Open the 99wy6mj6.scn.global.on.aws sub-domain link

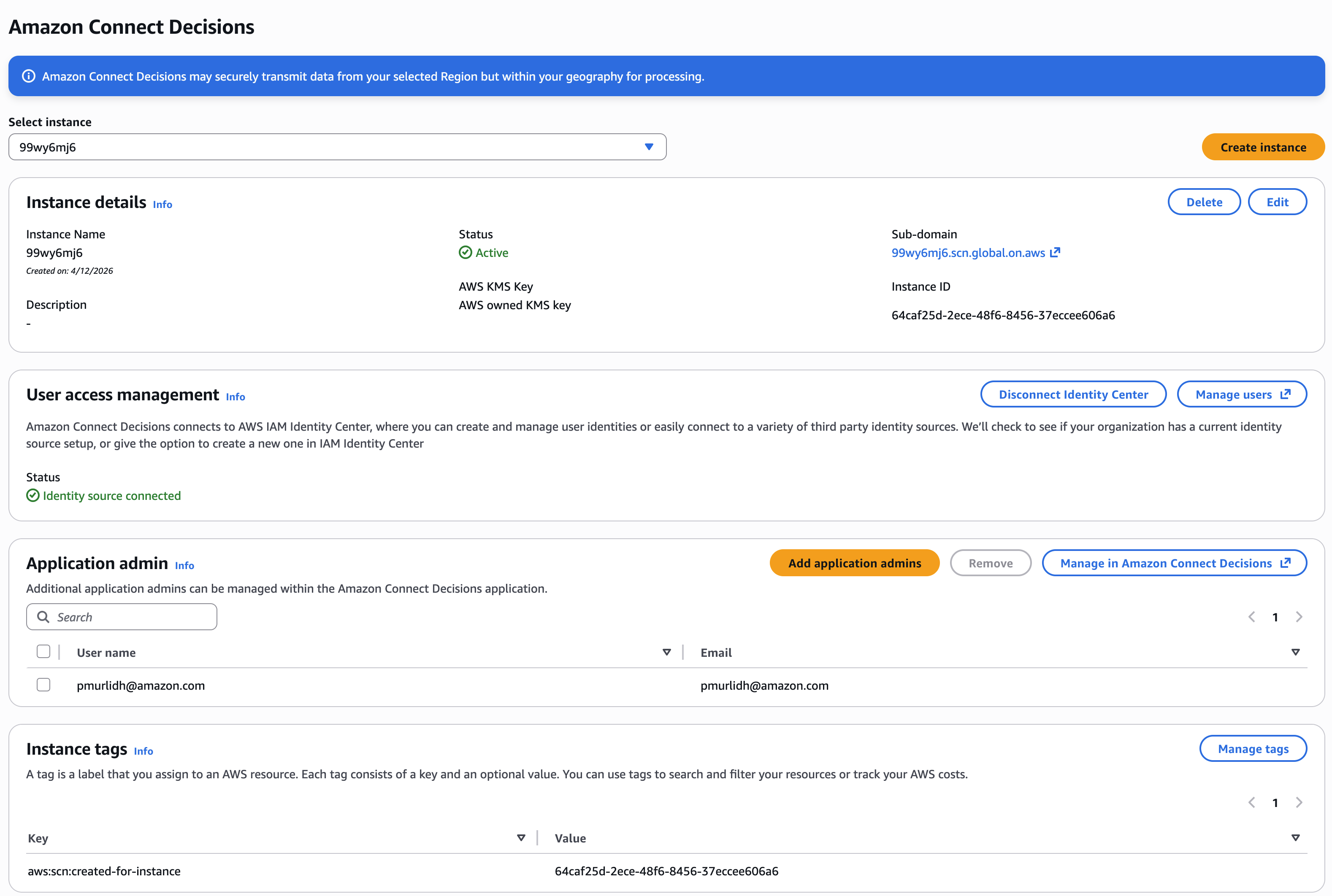pyautogui.click(x=968, y=253)
